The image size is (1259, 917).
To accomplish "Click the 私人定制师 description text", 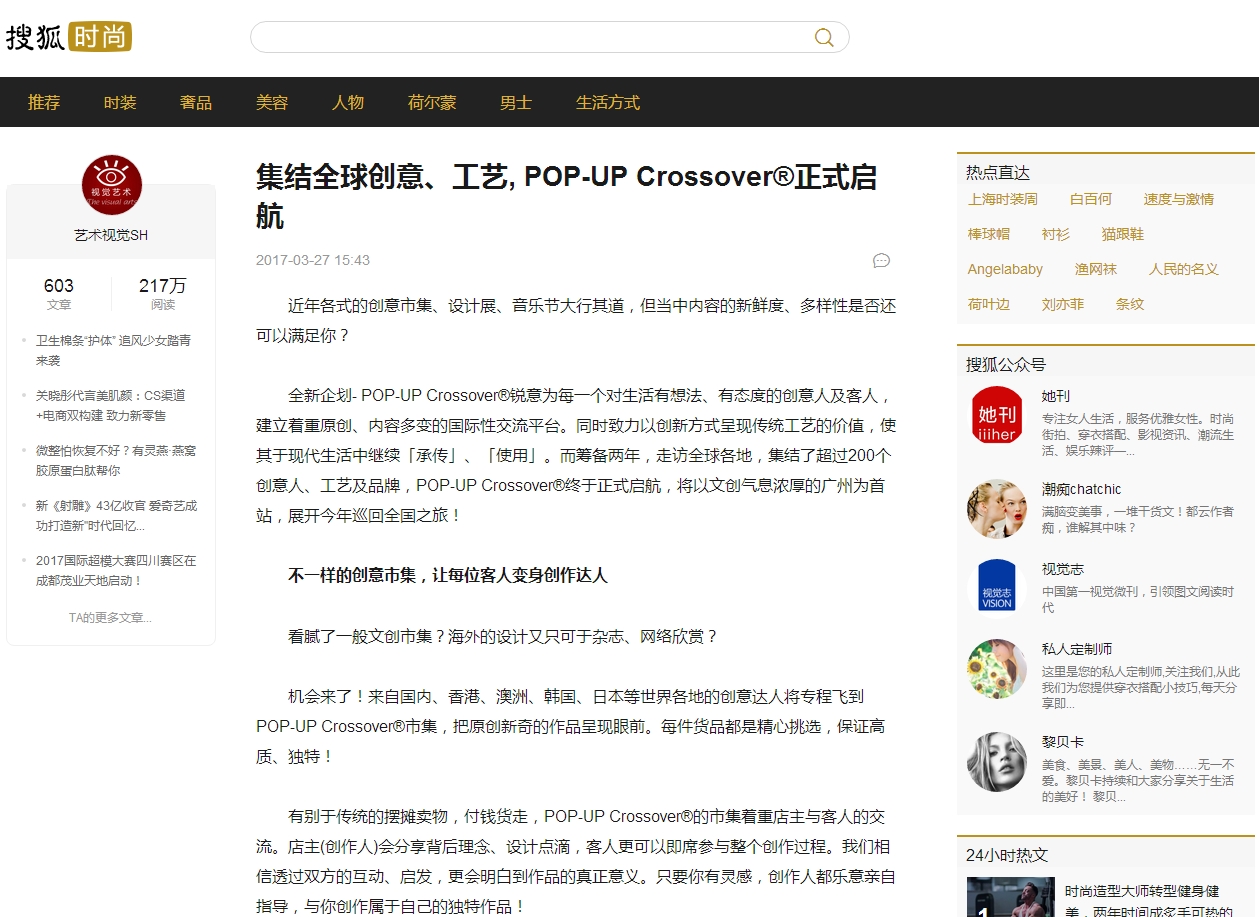I will coord(1141,688).
